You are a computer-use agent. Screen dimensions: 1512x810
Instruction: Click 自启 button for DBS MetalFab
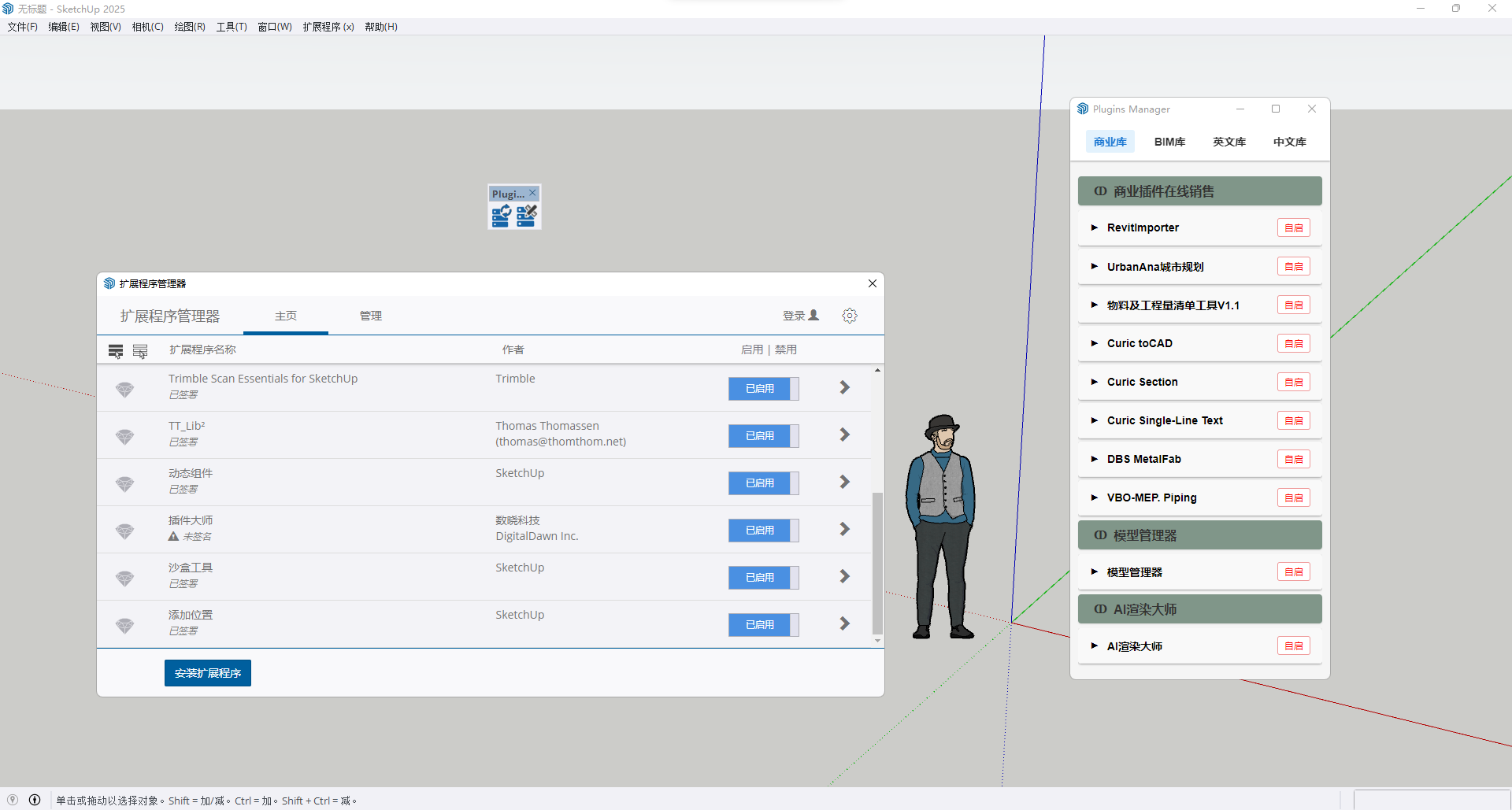coord(1293,459)
